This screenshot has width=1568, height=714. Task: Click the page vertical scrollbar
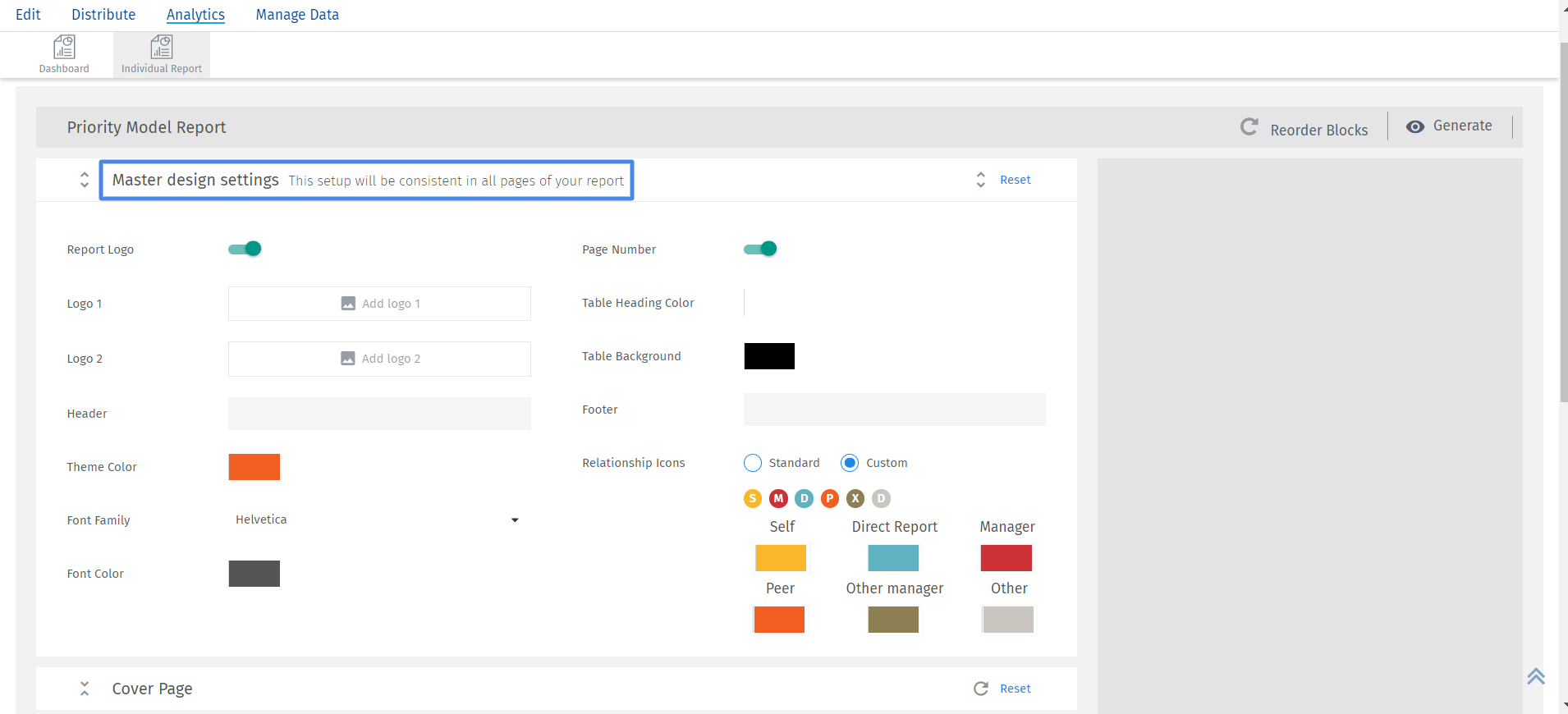[x=1564, y=222]
